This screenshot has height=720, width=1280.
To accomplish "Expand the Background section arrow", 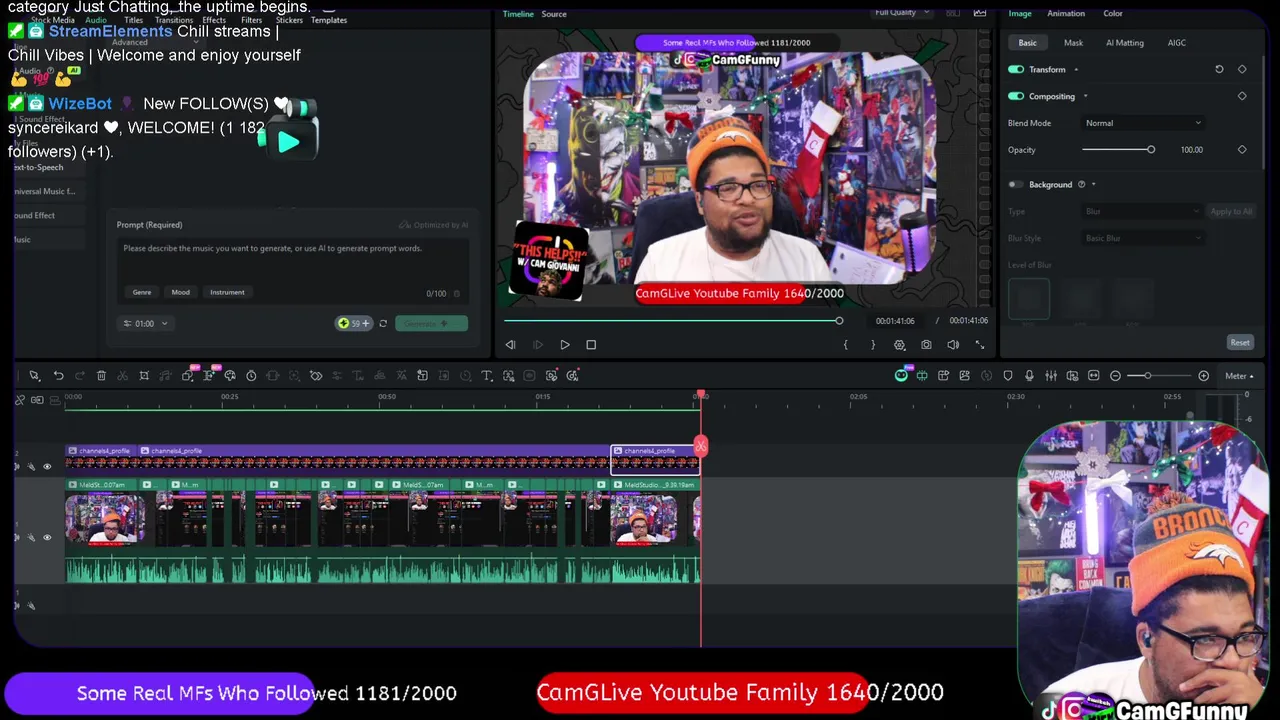I will point(1094,184).
